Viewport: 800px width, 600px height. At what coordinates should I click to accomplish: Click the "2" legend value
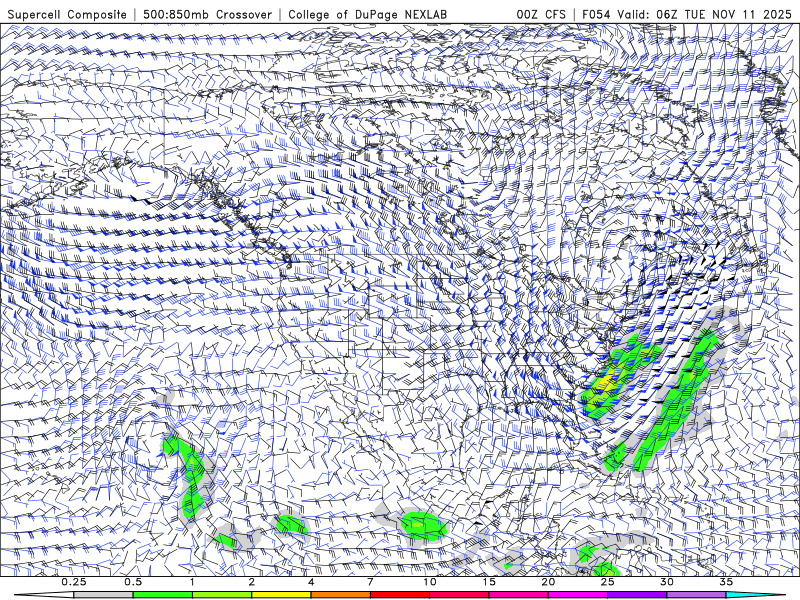252,582
